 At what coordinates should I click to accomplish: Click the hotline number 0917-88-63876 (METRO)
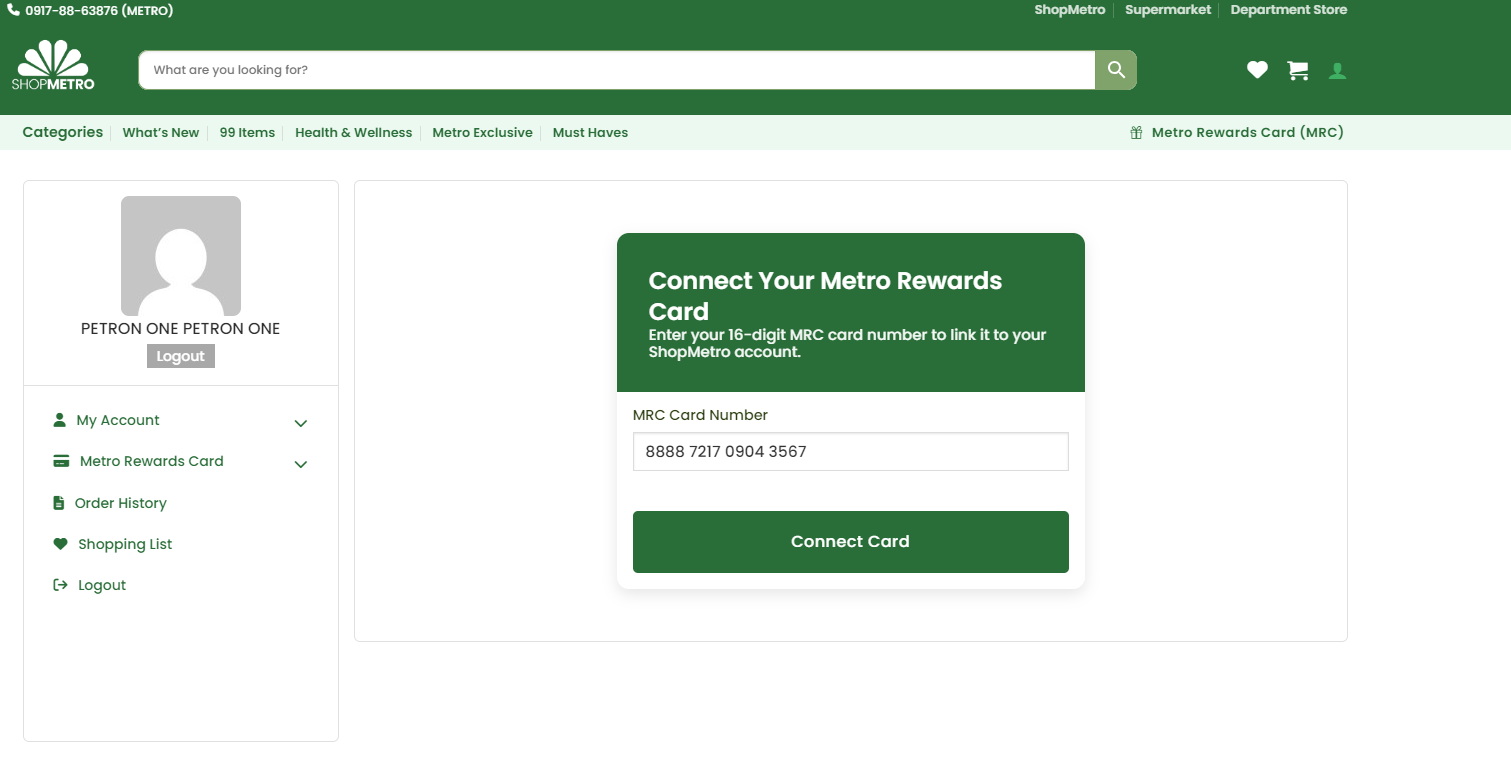[x=99, y=10]
